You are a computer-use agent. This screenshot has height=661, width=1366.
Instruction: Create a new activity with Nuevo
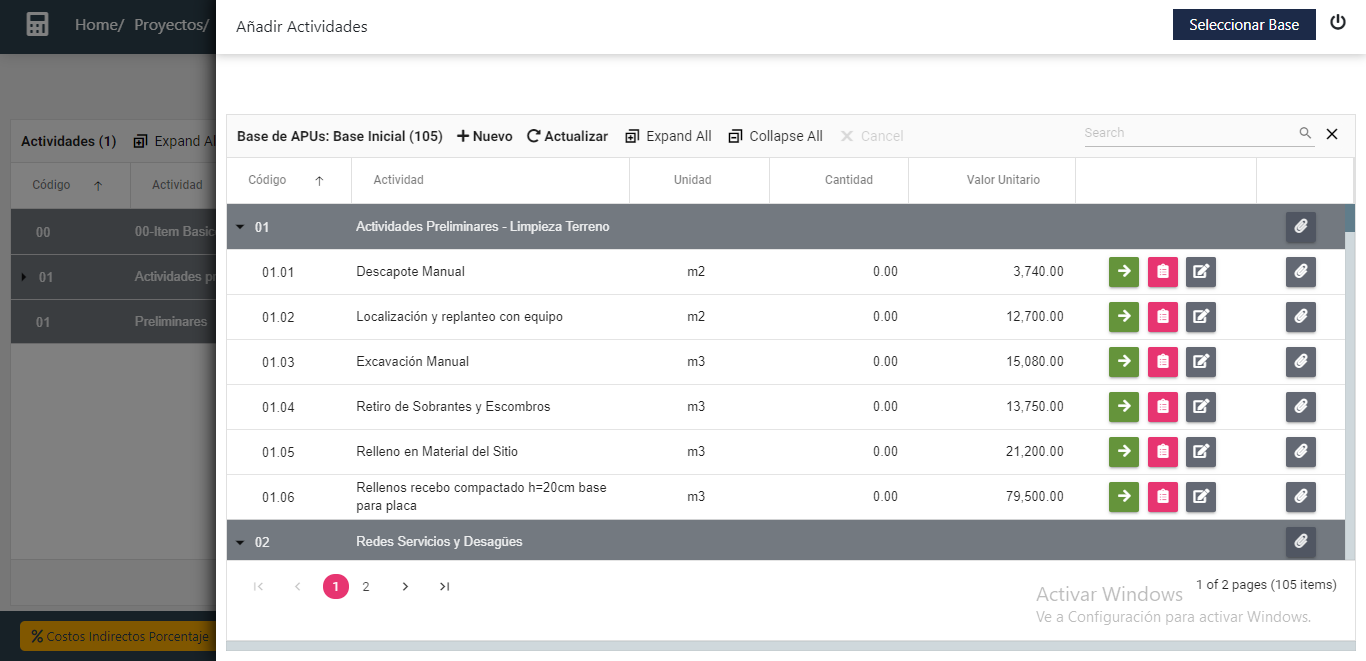click(x=483, y=135)
